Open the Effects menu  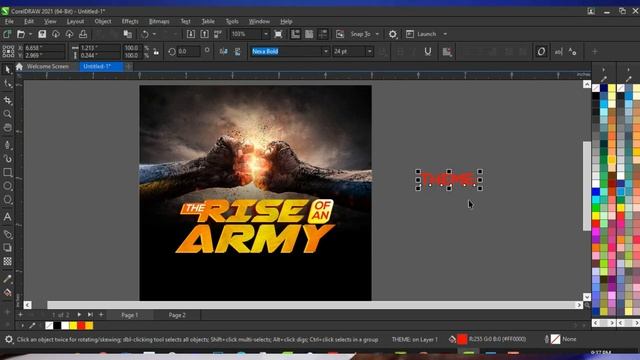point(130,21)
